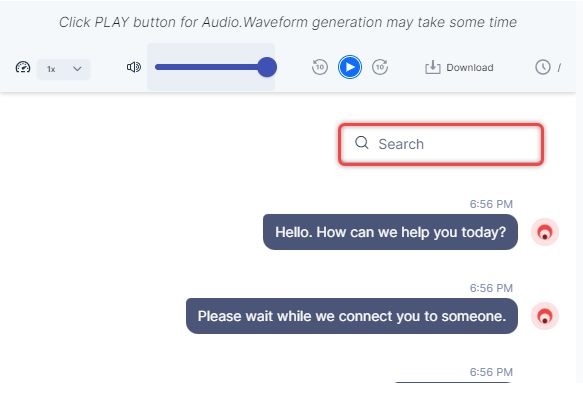Skip forward 10 seconds
The height and width of the screenshot is (418, 583).
click(x=380, y=67)
